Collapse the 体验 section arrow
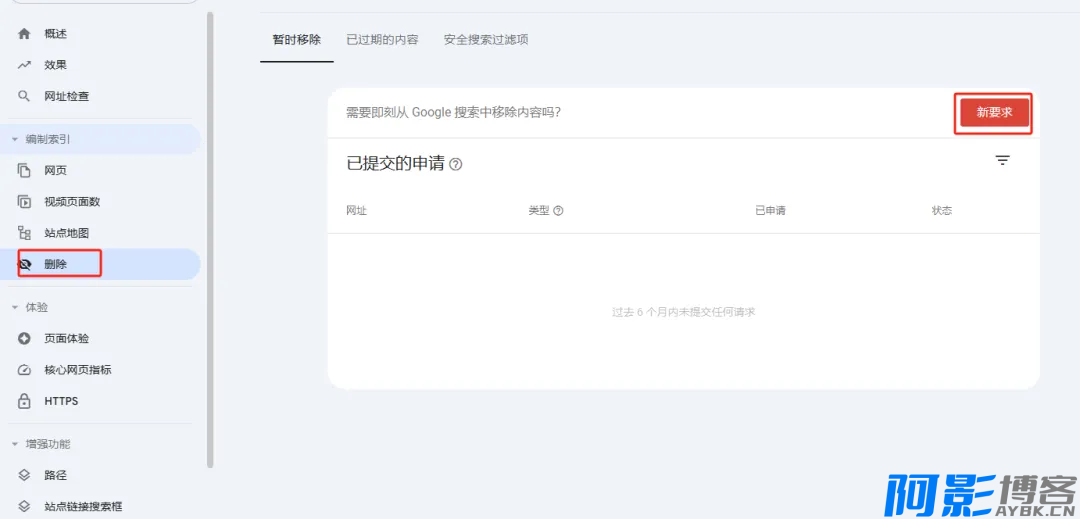 [x=15, y=307]
